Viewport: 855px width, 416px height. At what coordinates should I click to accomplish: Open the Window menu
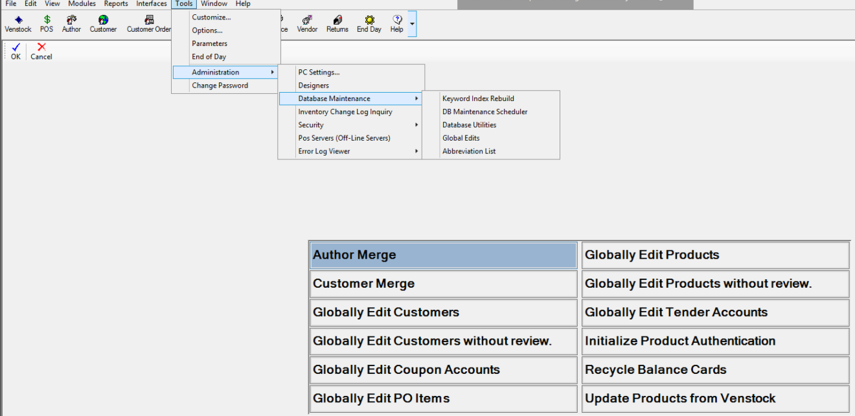pyautogui.click(x=214, y=4)
